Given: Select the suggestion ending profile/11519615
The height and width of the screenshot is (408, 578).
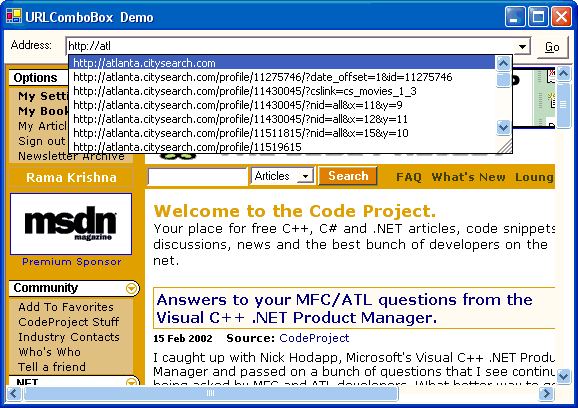Looking at the screenshot, I should (x=282, y=147).
